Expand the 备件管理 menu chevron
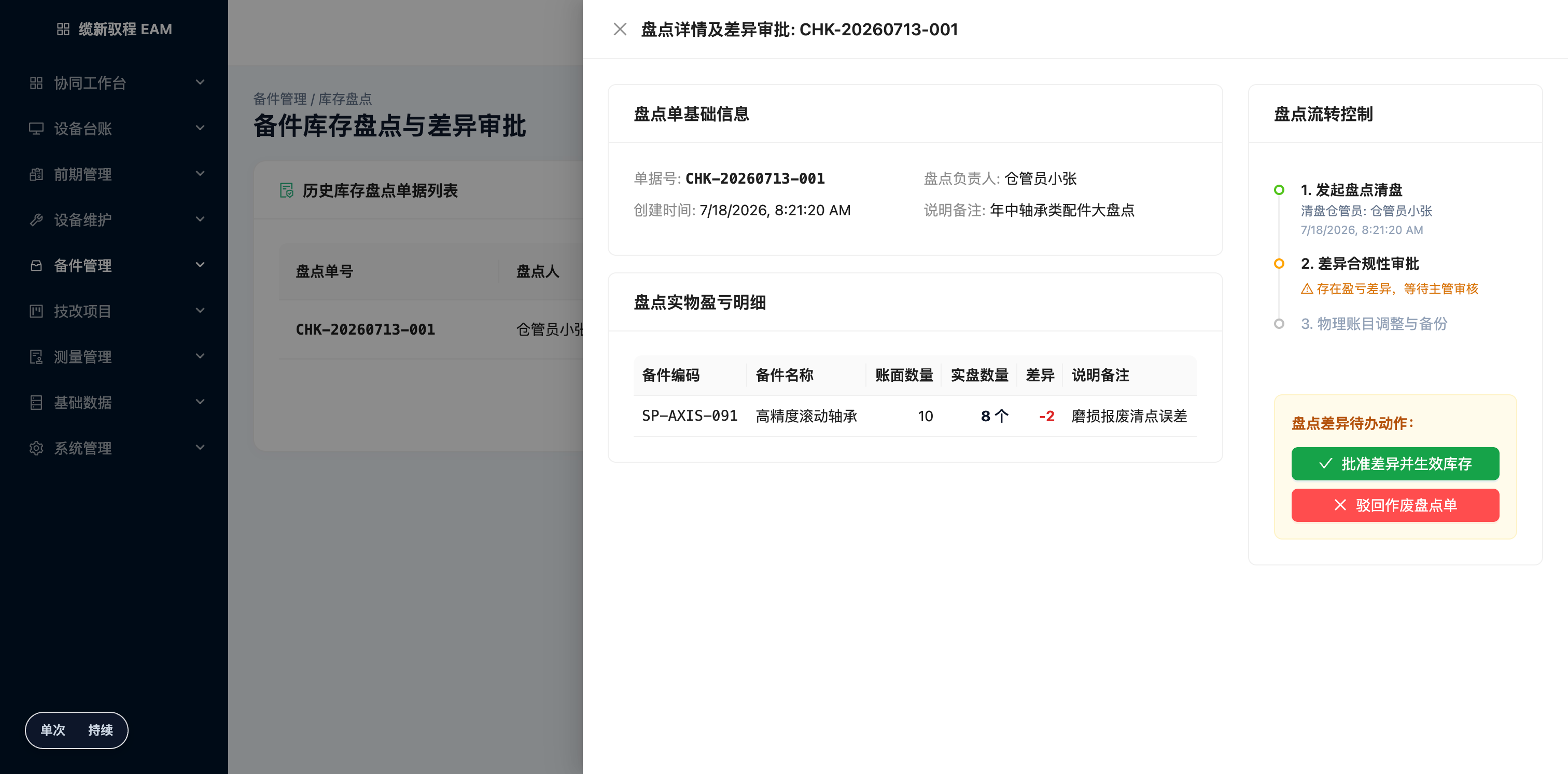This screenshot has width=1568, height=774. tap(200, 265)
